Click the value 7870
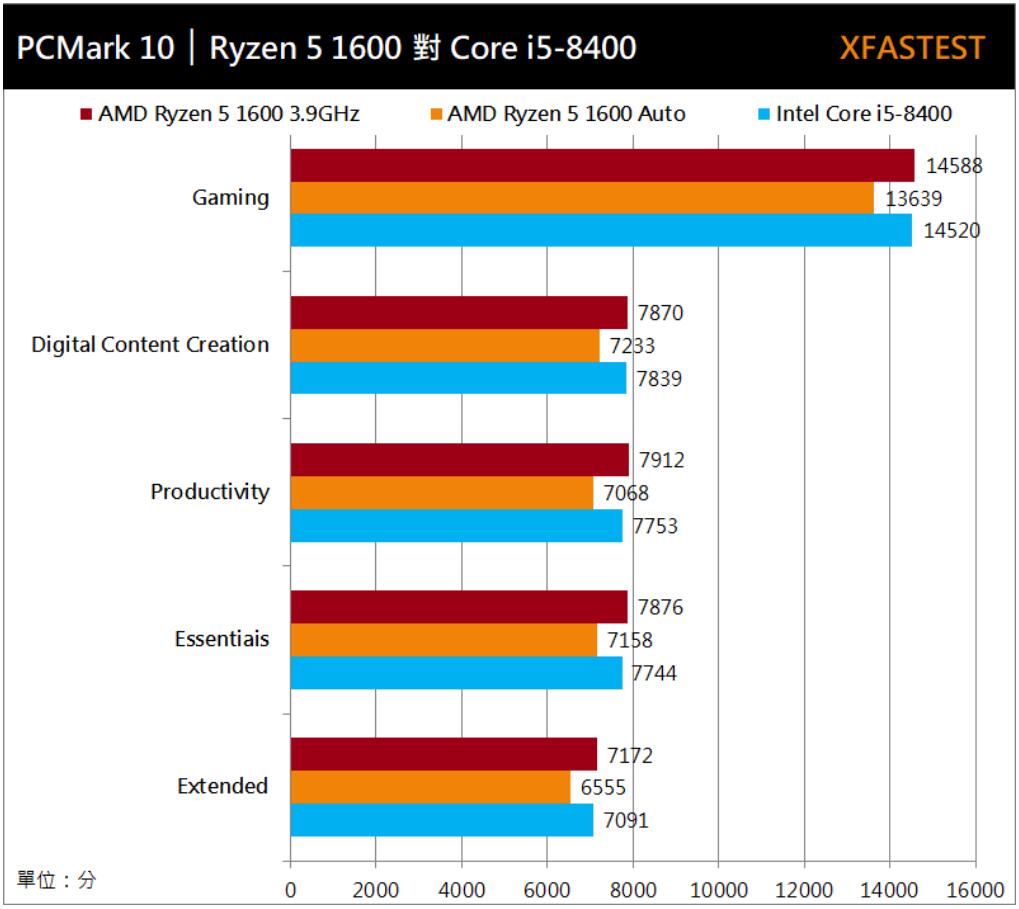The width and height of the screenshot is (1019, 909). point(660,313)
